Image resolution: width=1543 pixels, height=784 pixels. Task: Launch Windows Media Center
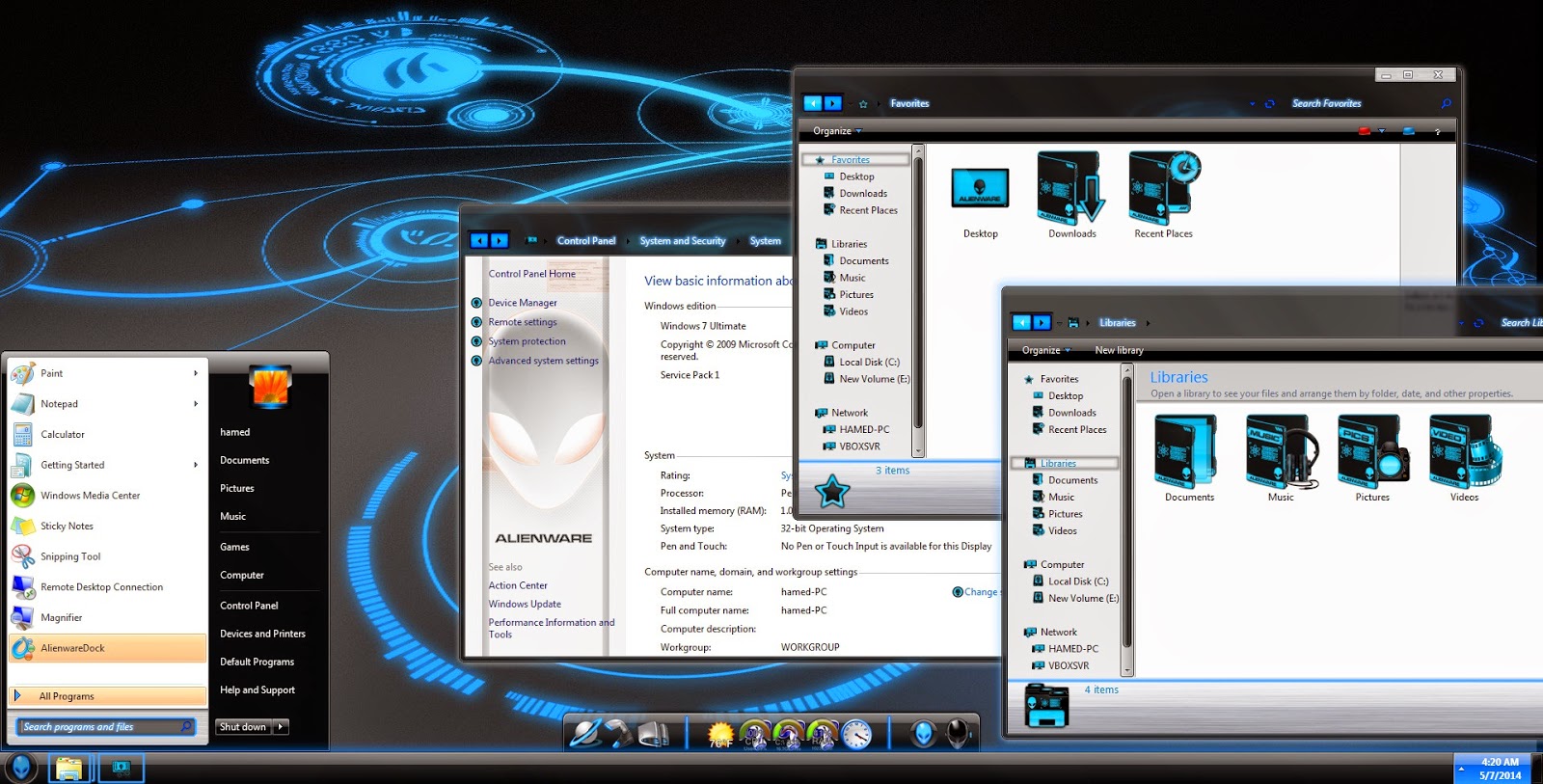[x=106, y=496]
